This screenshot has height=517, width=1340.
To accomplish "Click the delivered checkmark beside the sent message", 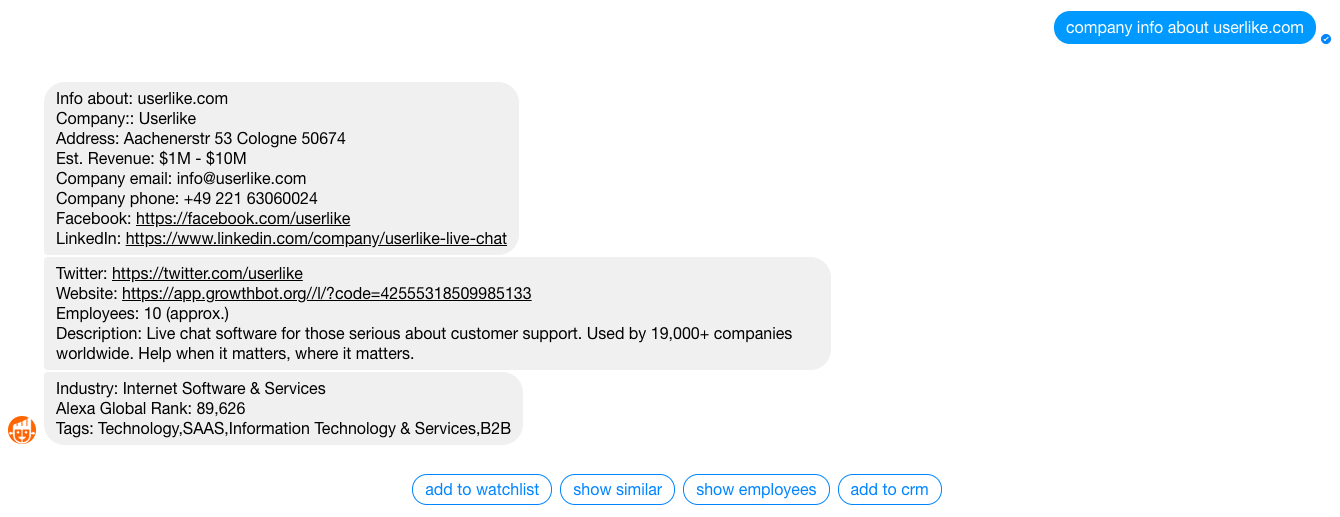I will [x=1326, y=39].
